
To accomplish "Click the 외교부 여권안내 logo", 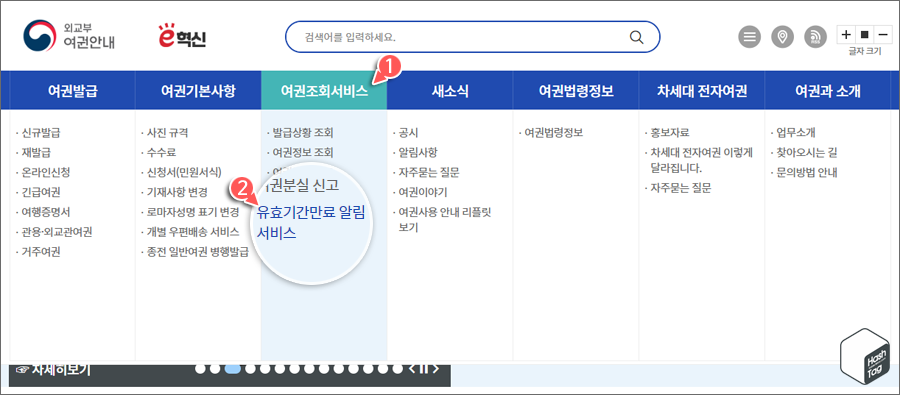I will point(68,36).
